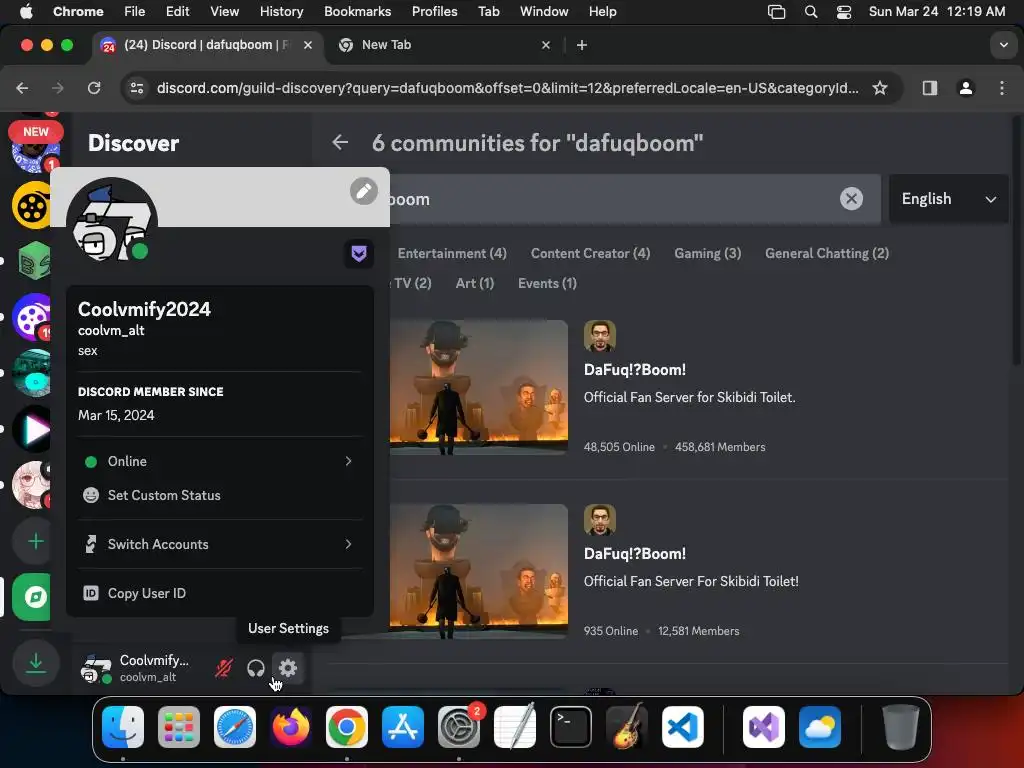Image resolution: width=1024 pixels, height=768 pixels.
Task: Click thumbnail of 48,505 Online server
Action: click(x=479, y=387)
